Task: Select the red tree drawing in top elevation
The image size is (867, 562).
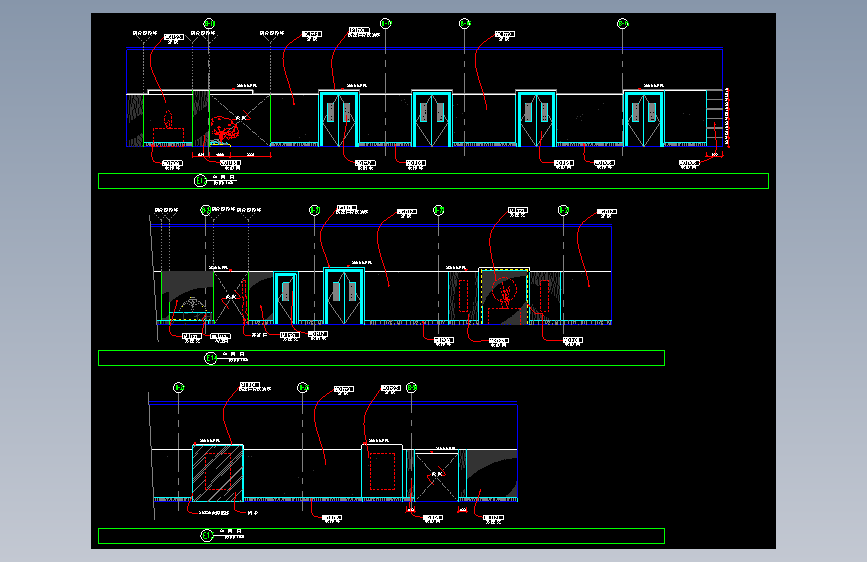Action: 224,130
